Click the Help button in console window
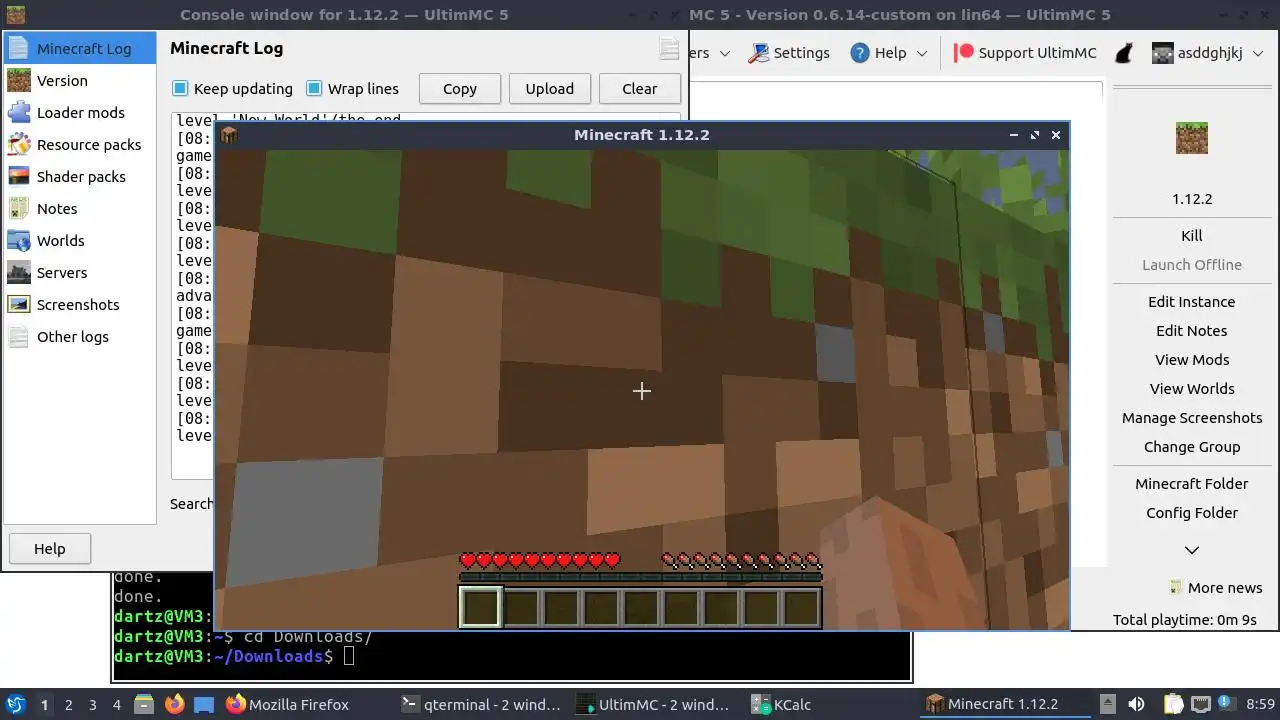The width and height of the screenshot is (1280, 720). (x=50, y=549)
